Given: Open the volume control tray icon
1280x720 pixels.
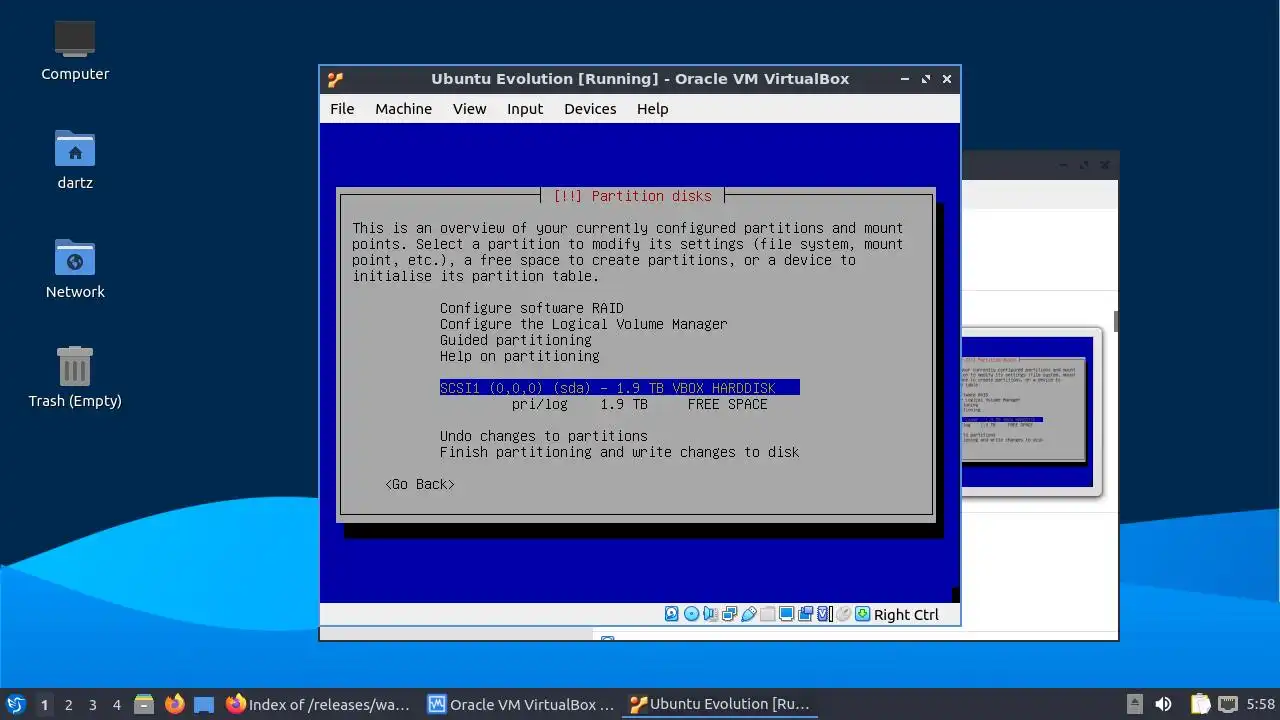Looking at the screenshot, I should [x=1163, y=704].
